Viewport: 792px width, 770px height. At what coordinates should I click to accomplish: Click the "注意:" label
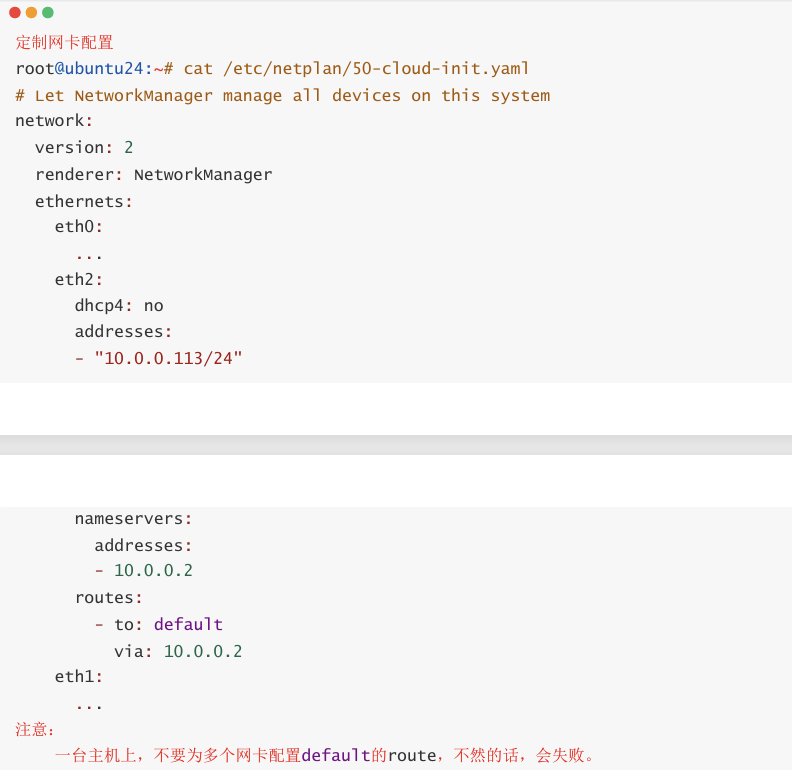(34, 730)
